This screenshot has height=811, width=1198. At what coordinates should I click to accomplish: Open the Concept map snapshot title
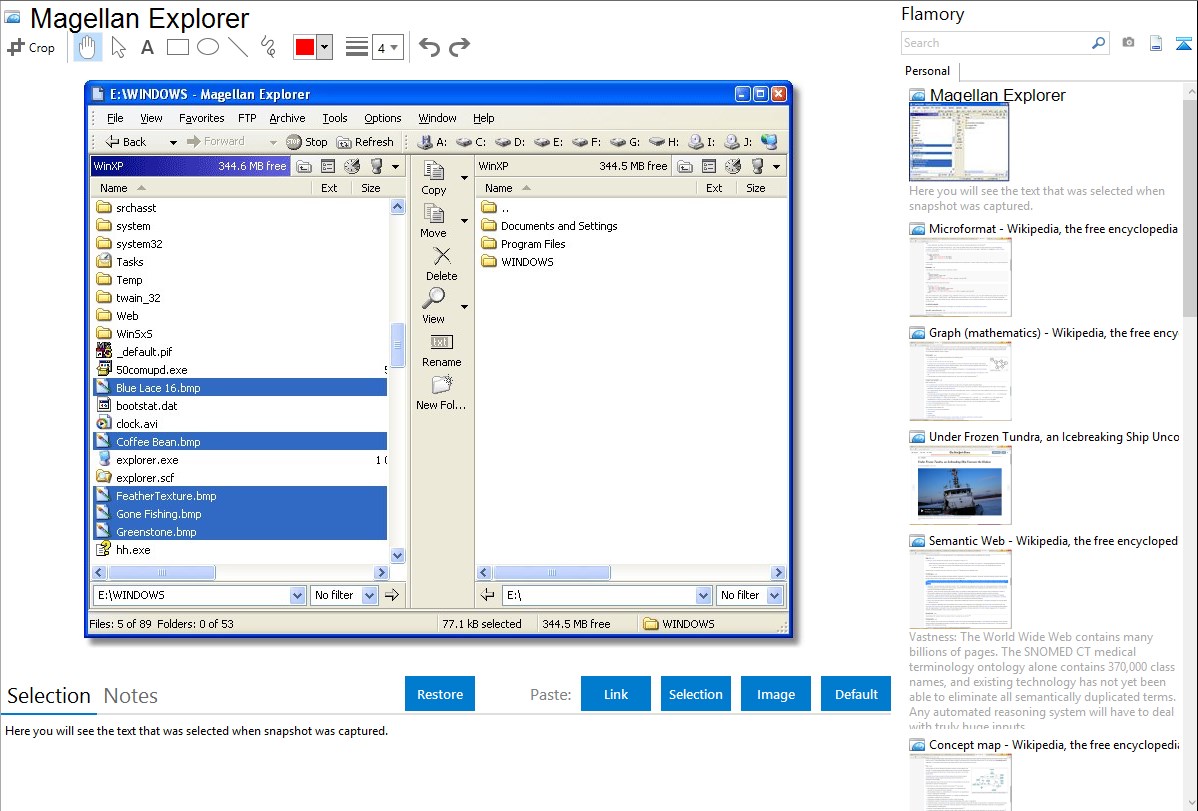click(x=1053, y=744)
